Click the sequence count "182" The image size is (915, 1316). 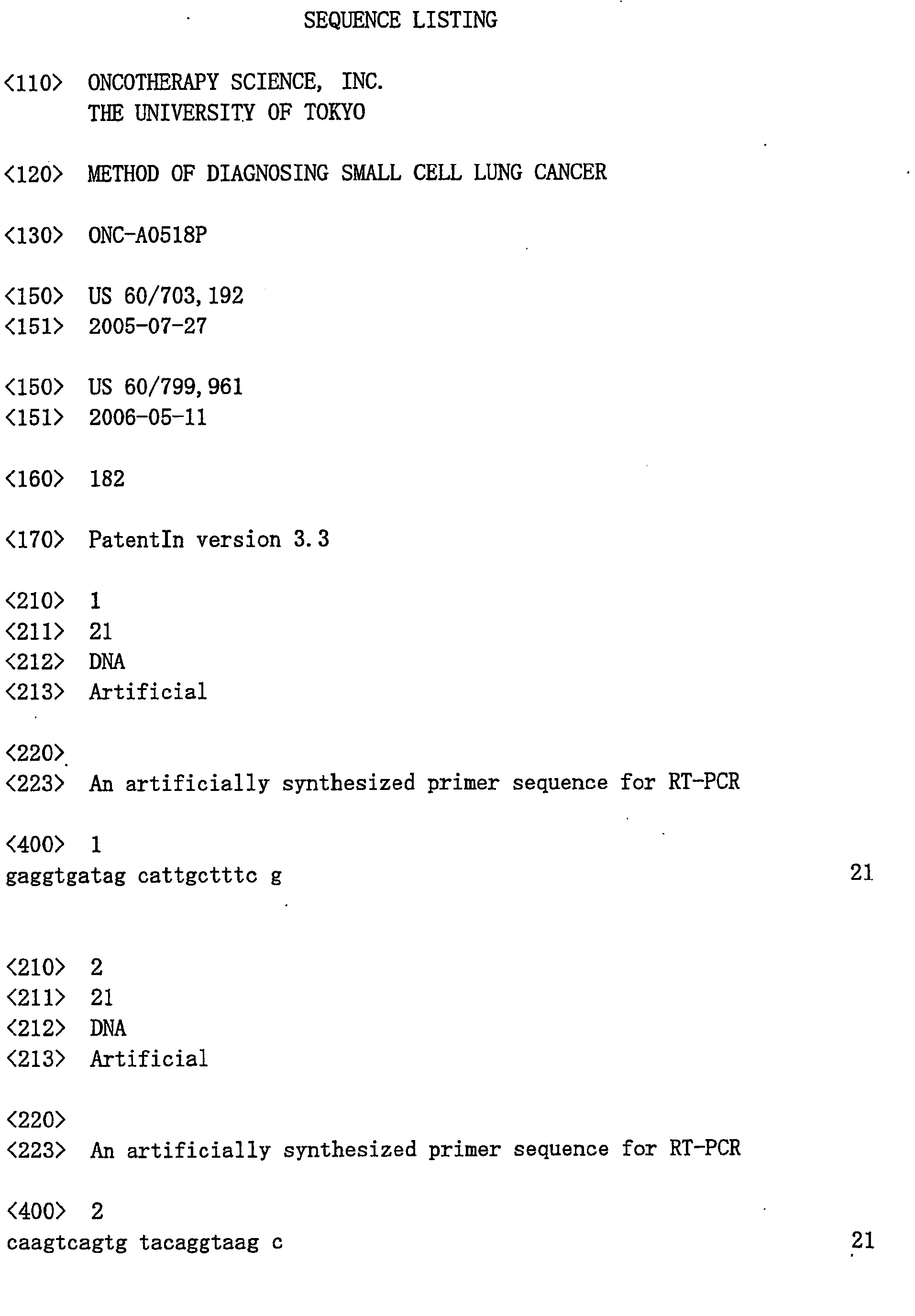pos(107,479)
